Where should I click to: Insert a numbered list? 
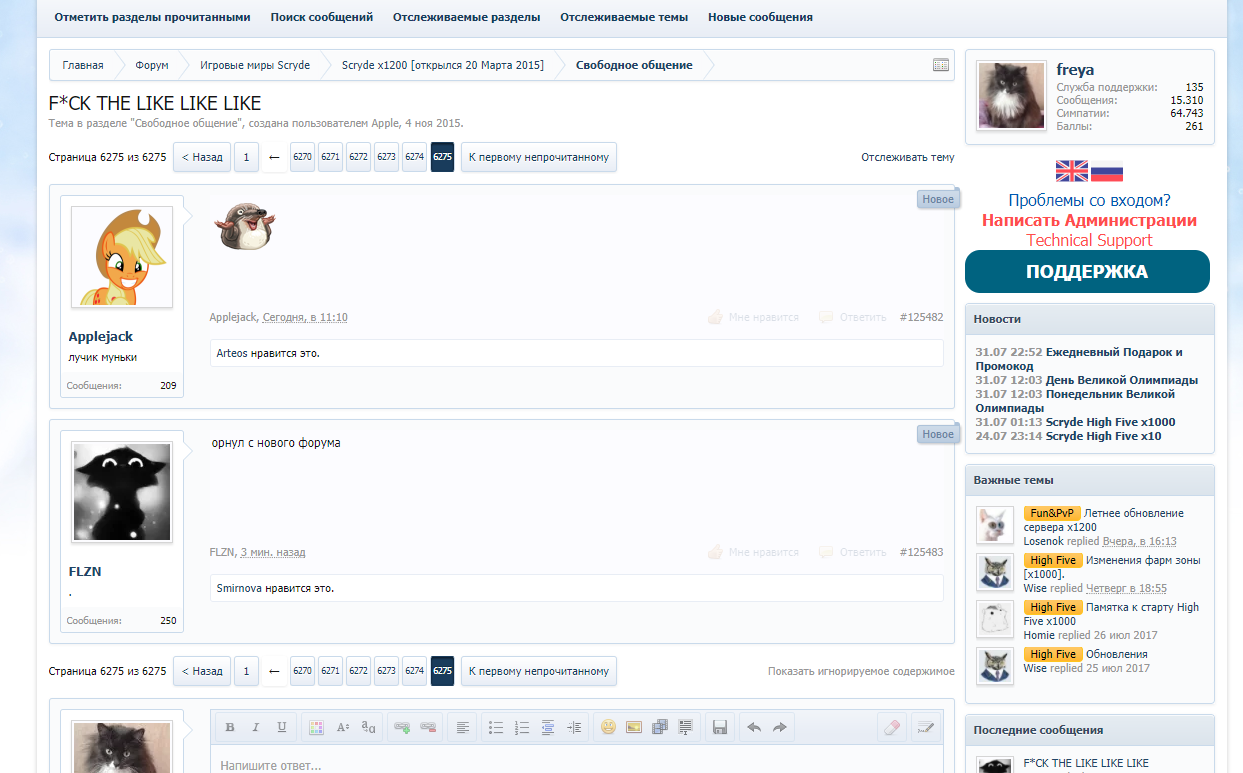(522, 727)
